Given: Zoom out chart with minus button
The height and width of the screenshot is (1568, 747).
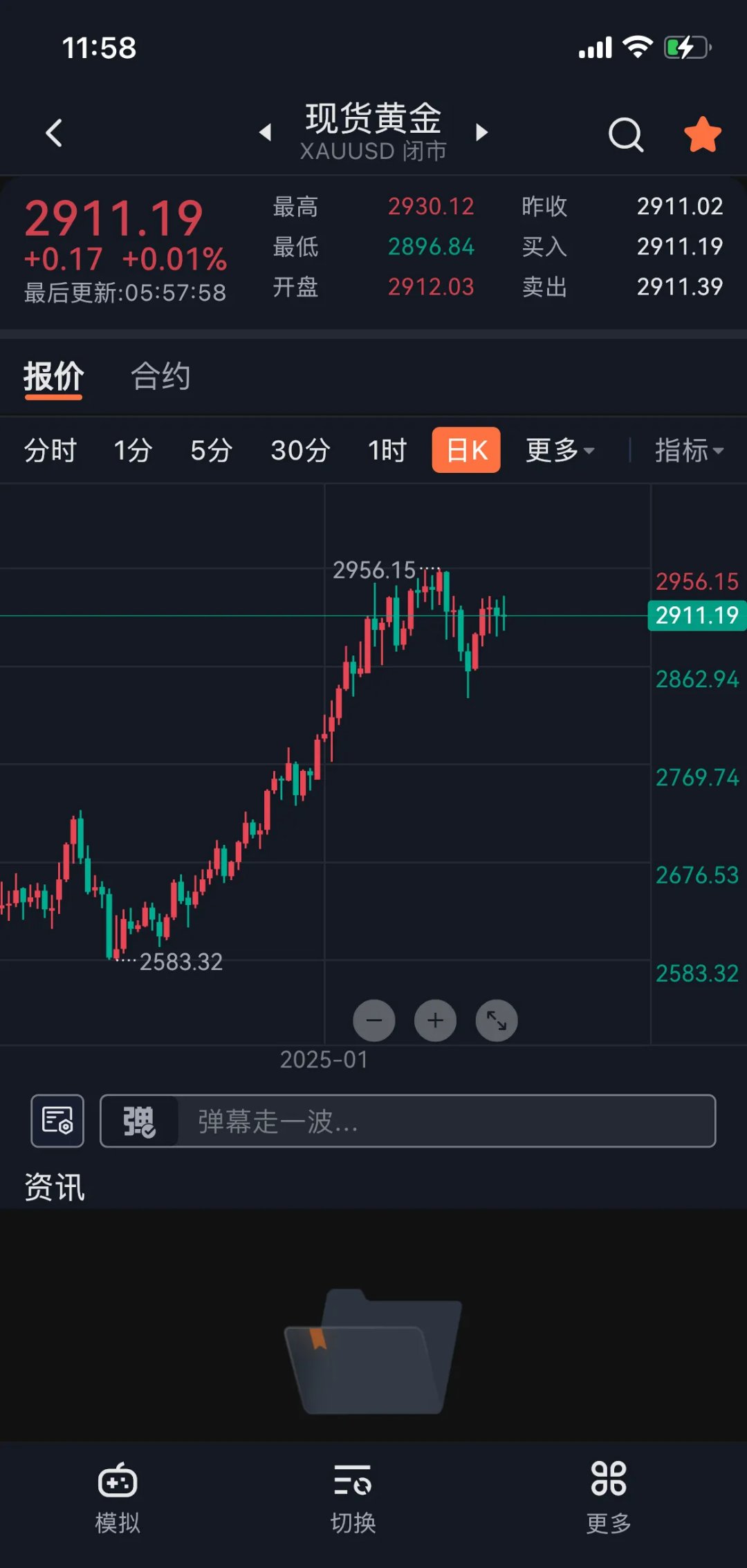Looking at the screenshot, I should [x=374, y=1020].
